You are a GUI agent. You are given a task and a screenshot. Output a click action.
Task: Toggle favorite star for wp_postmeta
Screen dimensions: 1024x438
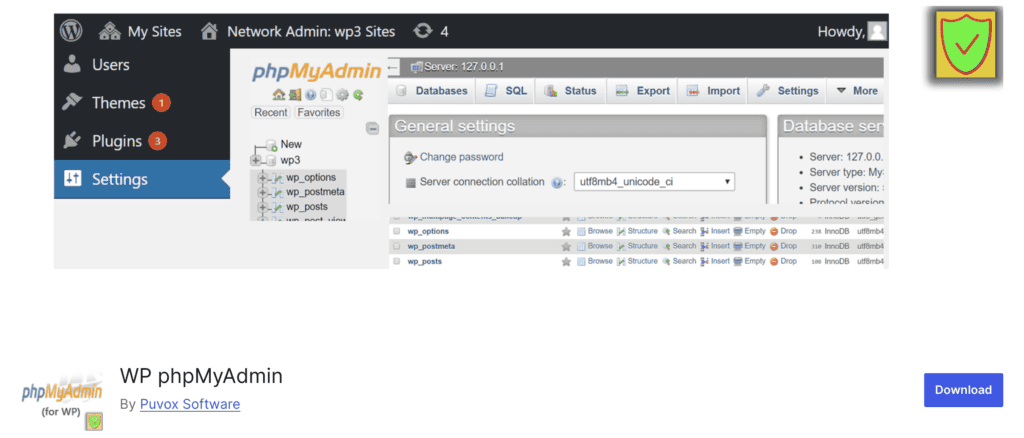pos(566,246)
